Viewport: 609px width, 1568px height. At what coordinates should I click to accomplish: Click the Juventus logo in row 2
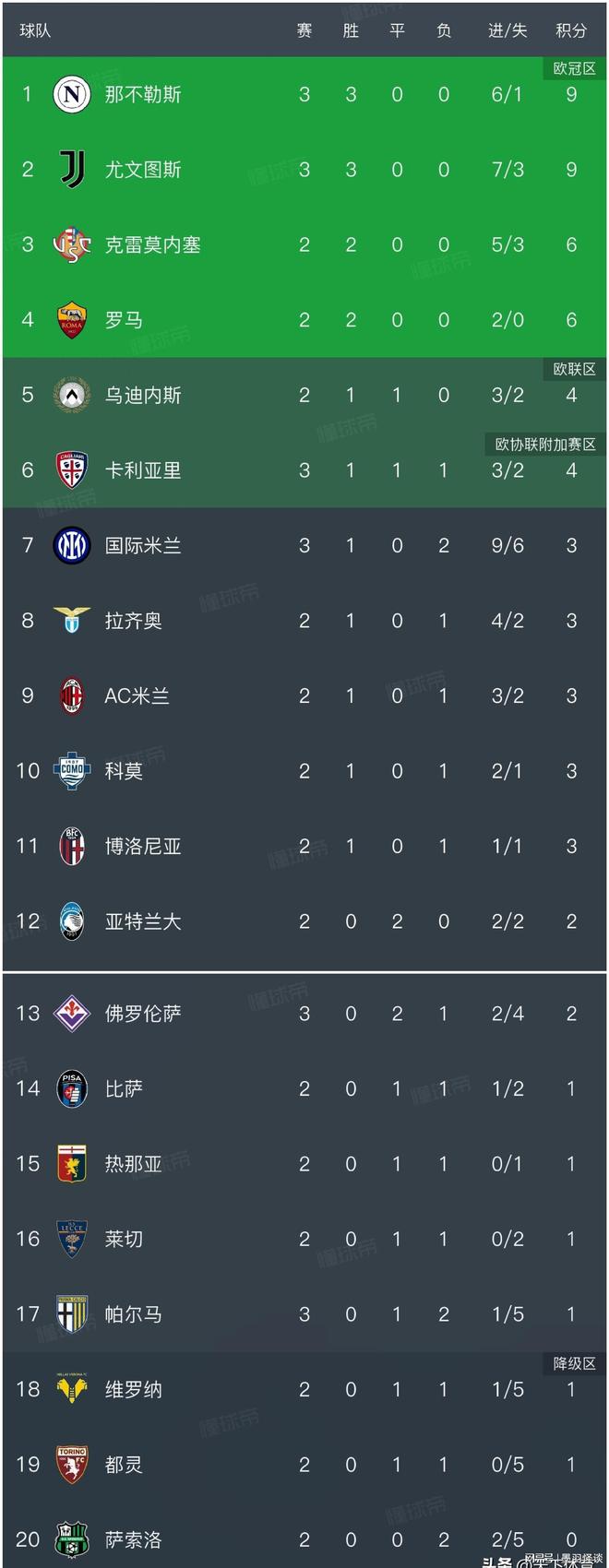coord(72,170)
